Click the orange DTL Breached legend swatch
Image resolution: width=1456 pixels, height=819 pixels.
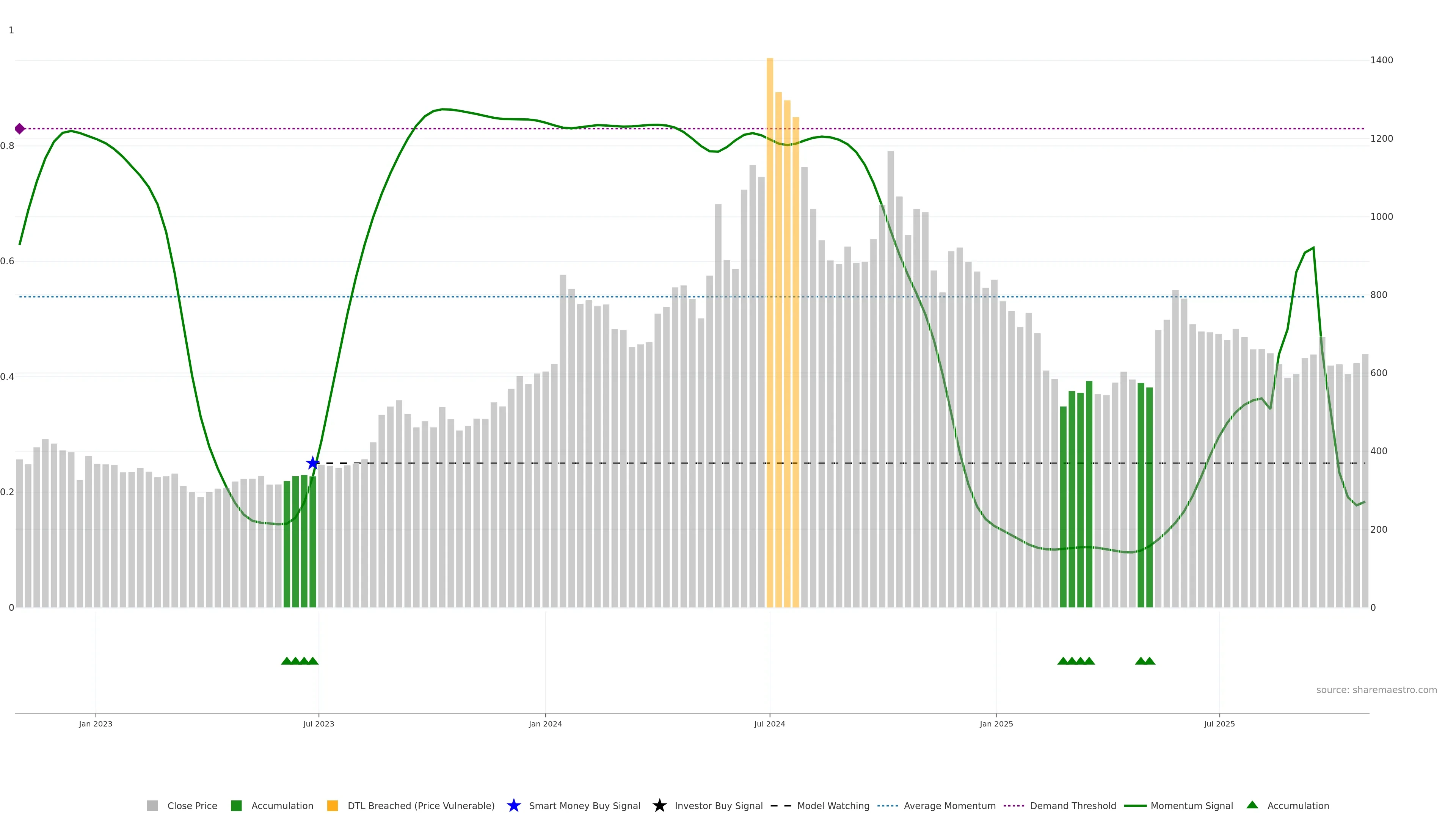pyautogui.click(x=333, y=806)
